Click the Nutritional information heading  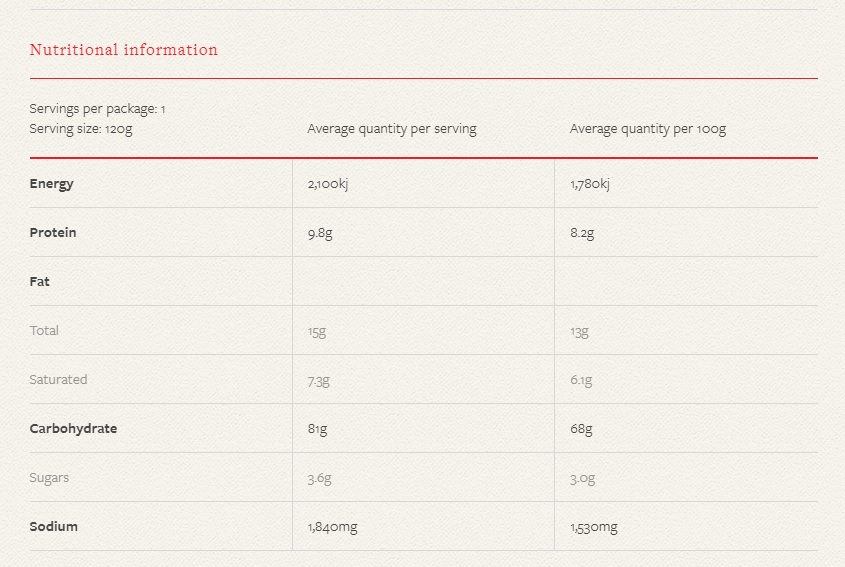[123, 50]
